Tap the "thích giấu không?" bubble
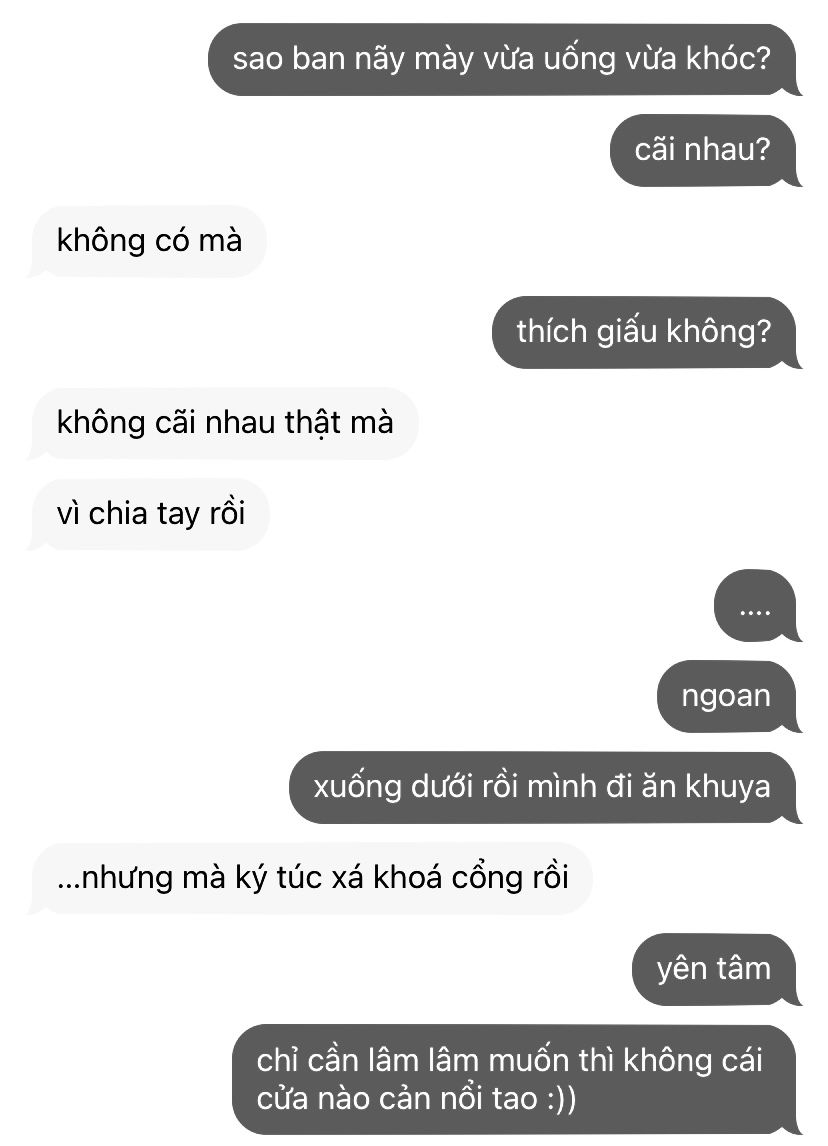The width and height of the screenshot is (828, 1146). click(x=646, y=332)
